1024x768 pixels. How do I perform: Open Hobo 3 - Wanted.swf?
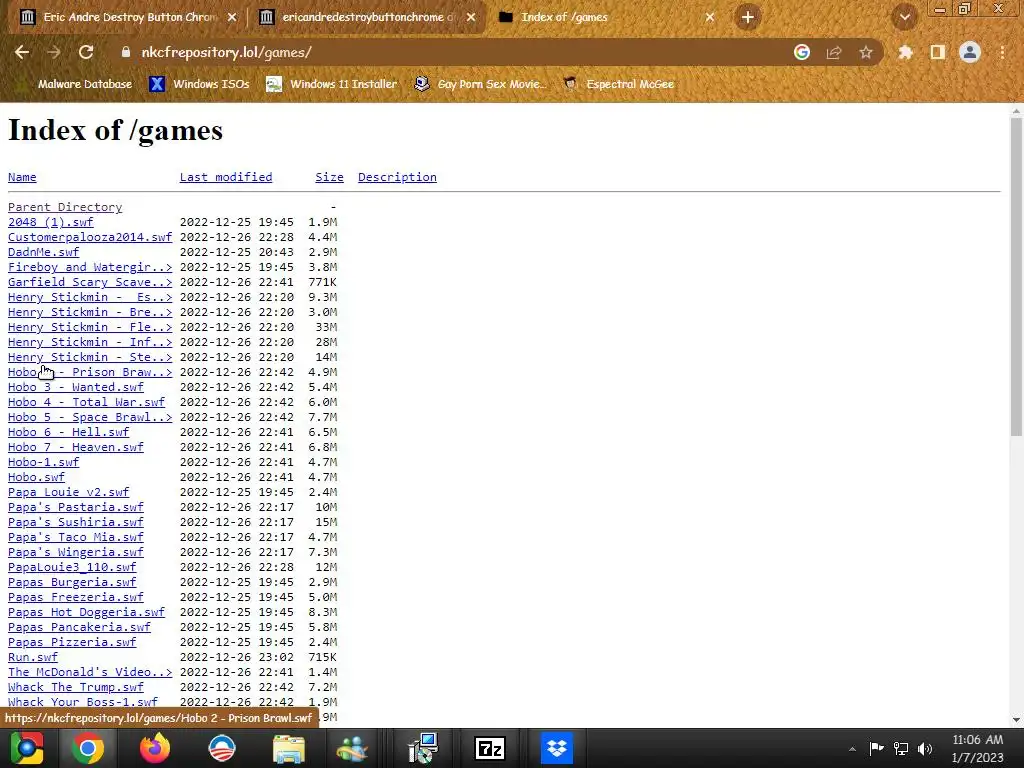[x=76, y=387]
